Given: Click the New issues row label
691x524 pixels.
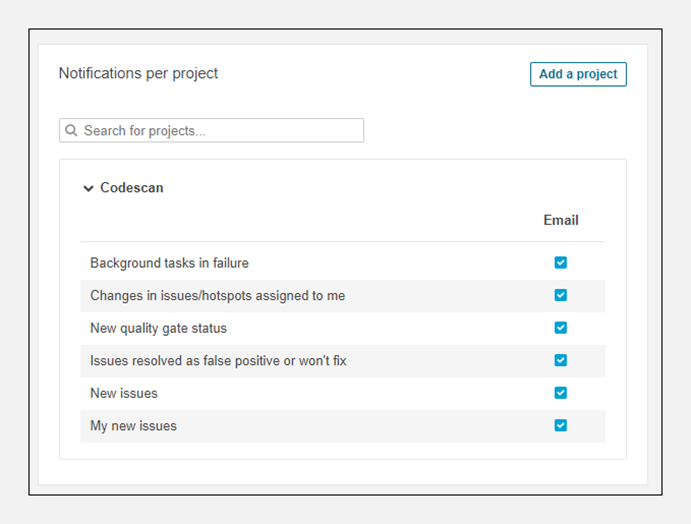Looking at the screenshot, I should (x=124, y=393).
